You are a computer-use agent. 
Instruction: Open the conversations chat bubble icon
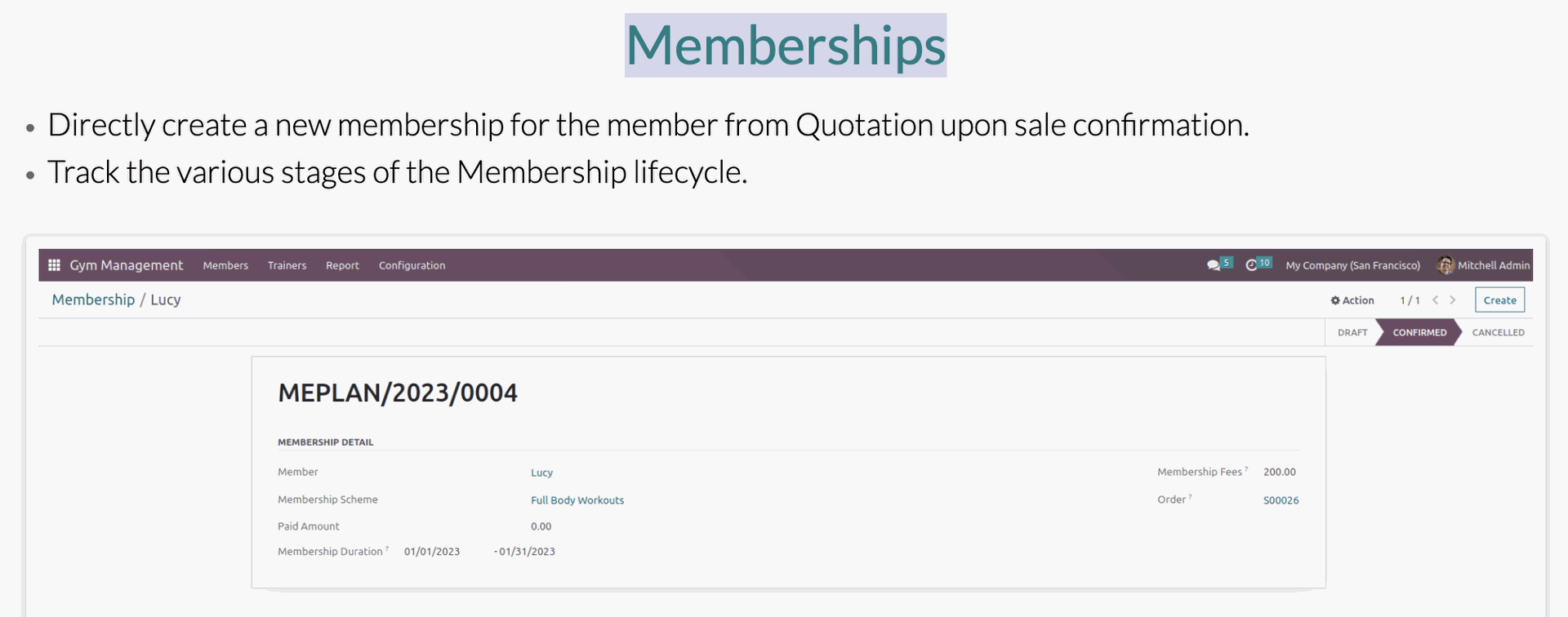pos(1214,265)
